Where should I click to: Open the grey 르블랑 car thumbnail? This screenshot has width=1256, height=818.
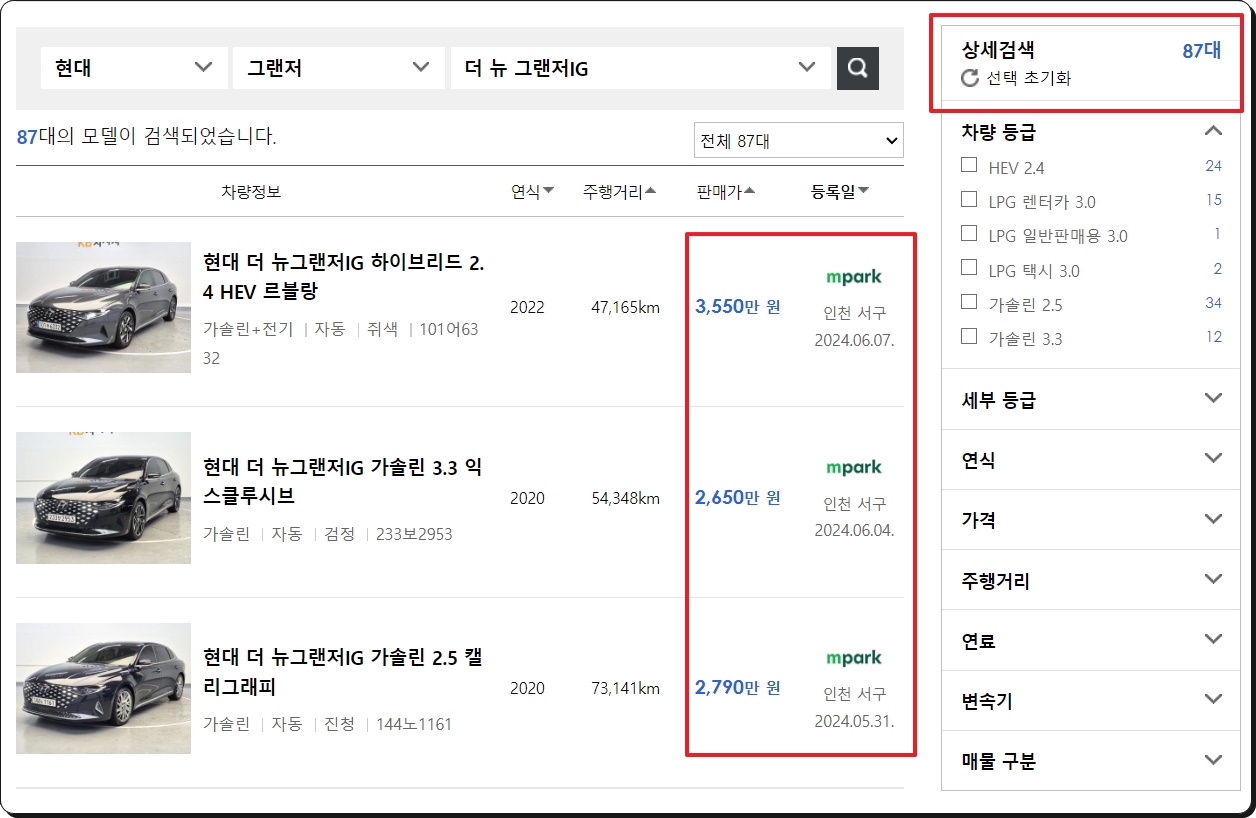(103, 307)
